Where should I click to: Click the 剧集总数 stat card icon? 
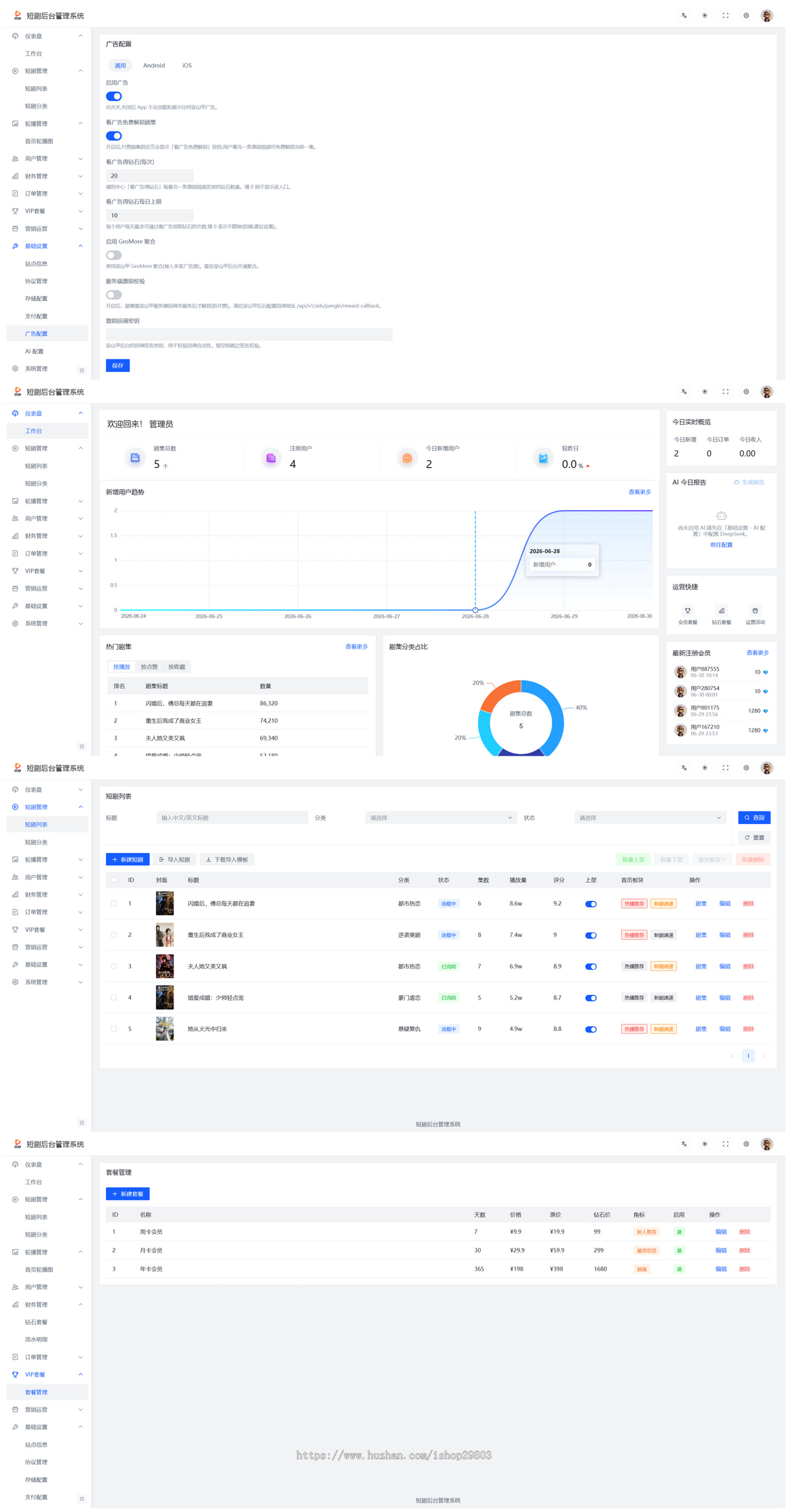(x=135, y=458)
